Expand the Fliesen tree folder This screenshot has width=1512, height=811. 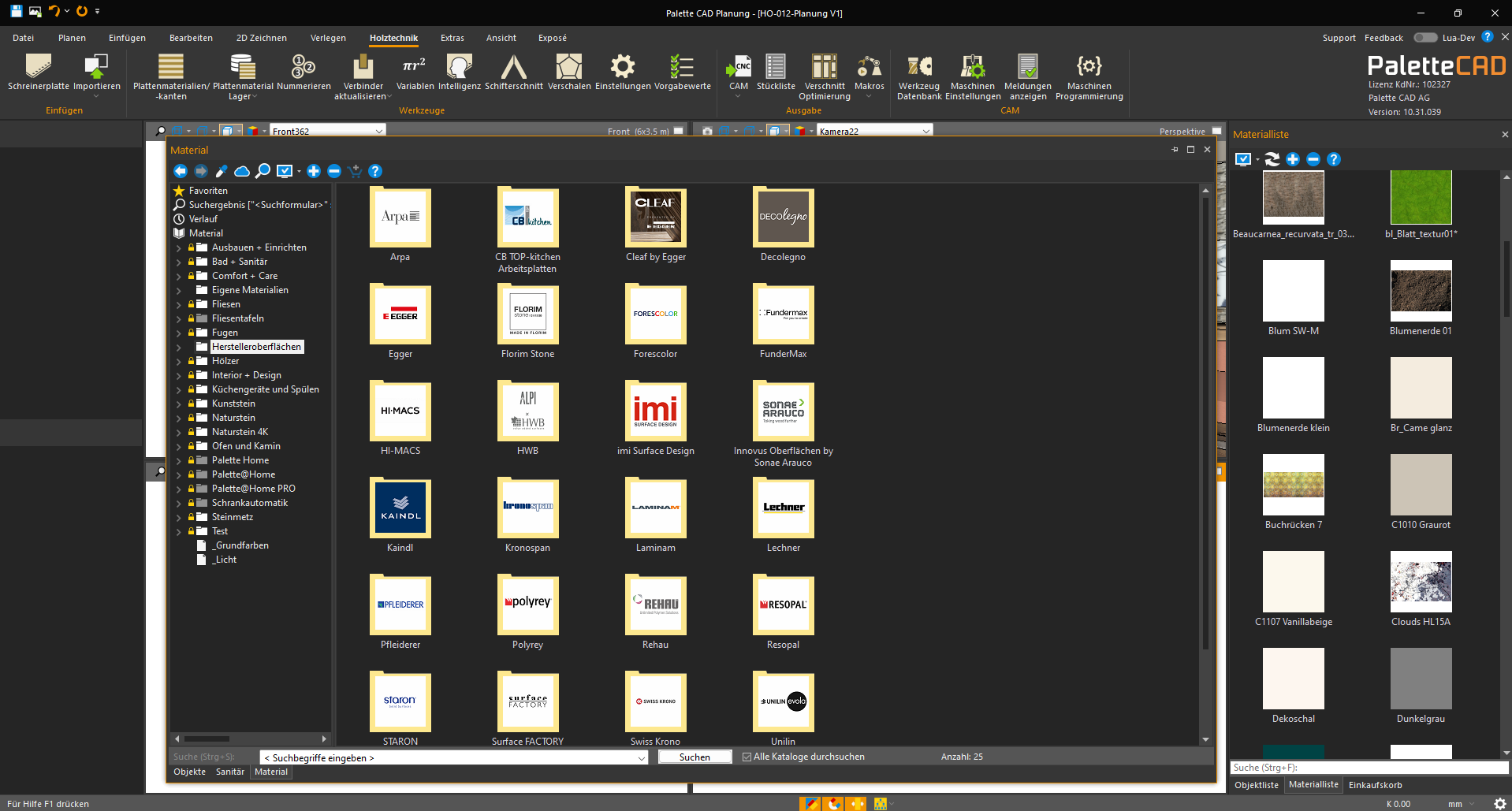point(179,305)
